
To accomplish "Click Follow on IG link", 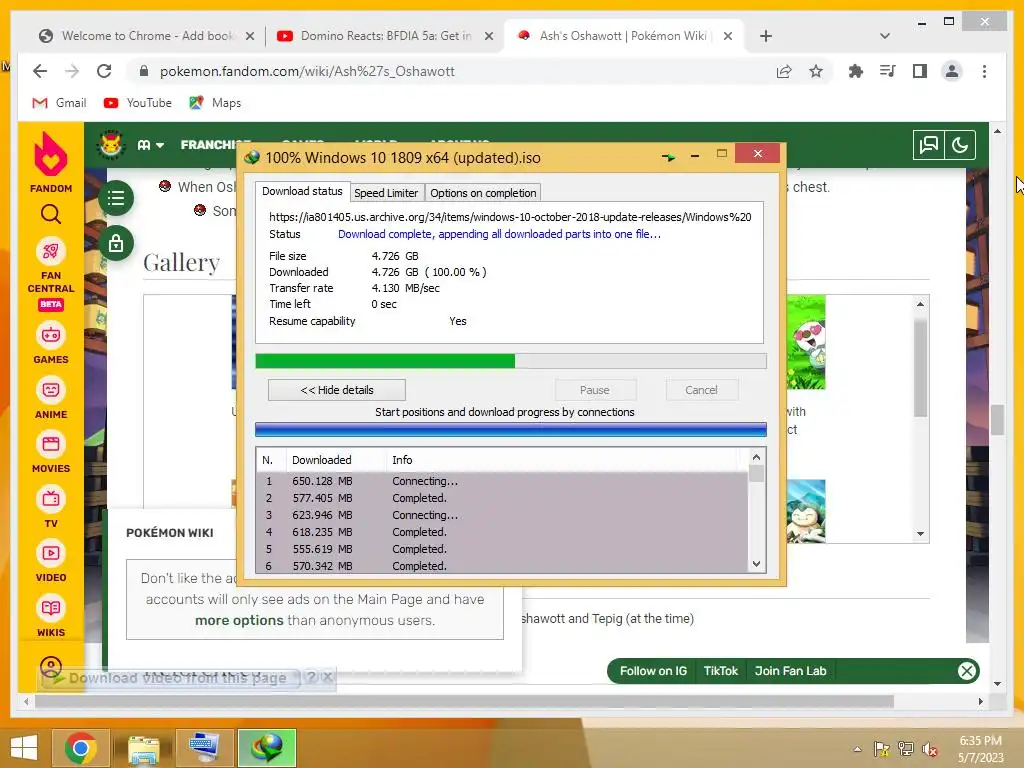I will (x=653, y=671).
